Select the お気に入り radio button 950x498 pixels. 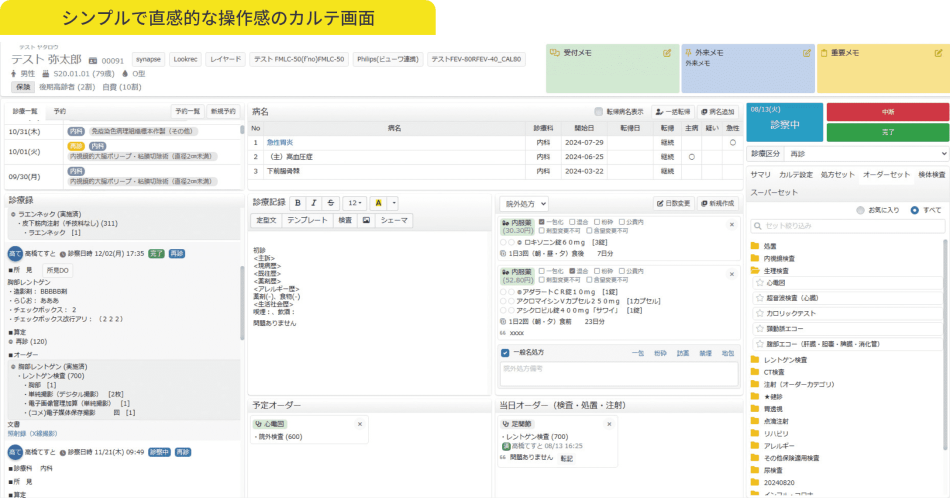pyautogui.click(x=860, y=210)
